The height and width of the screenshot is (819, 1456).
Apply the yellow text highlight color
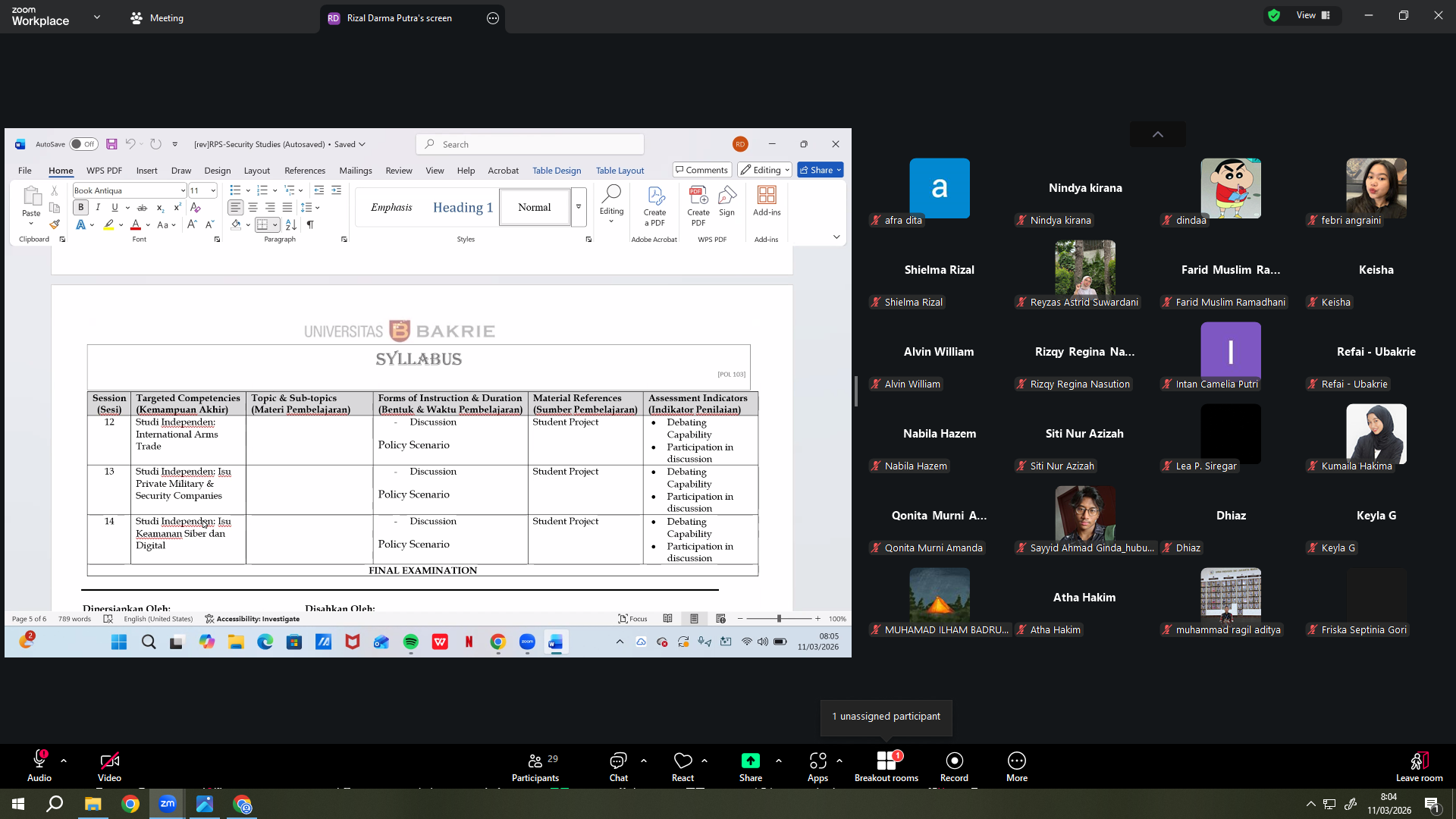coord(109,224)
